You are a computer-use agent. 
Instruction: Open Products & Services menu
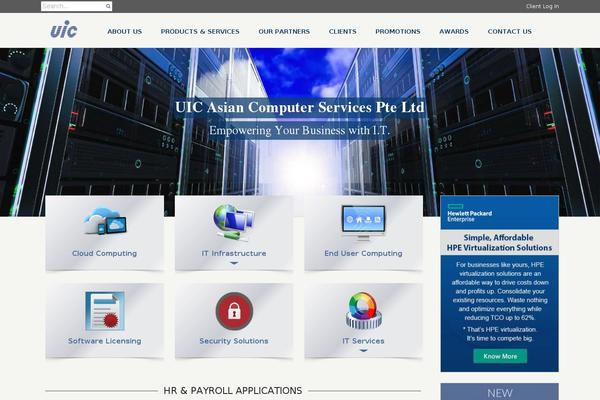click(200, 31)
